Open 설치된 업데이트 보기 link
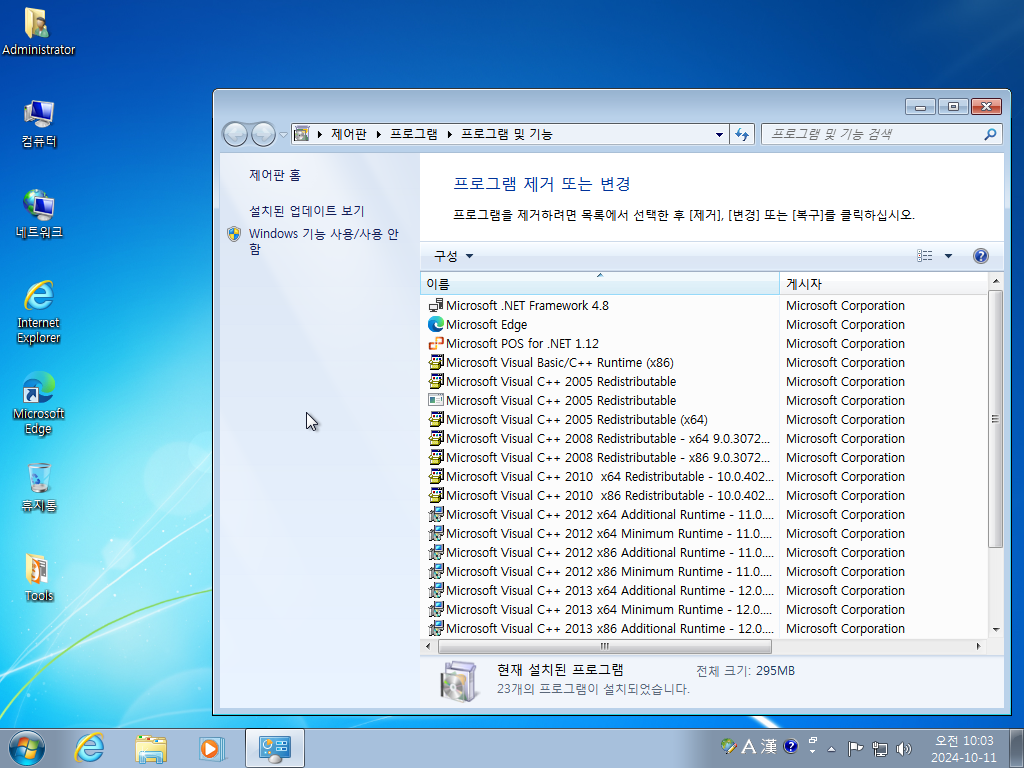 click(x=306, y=211)
